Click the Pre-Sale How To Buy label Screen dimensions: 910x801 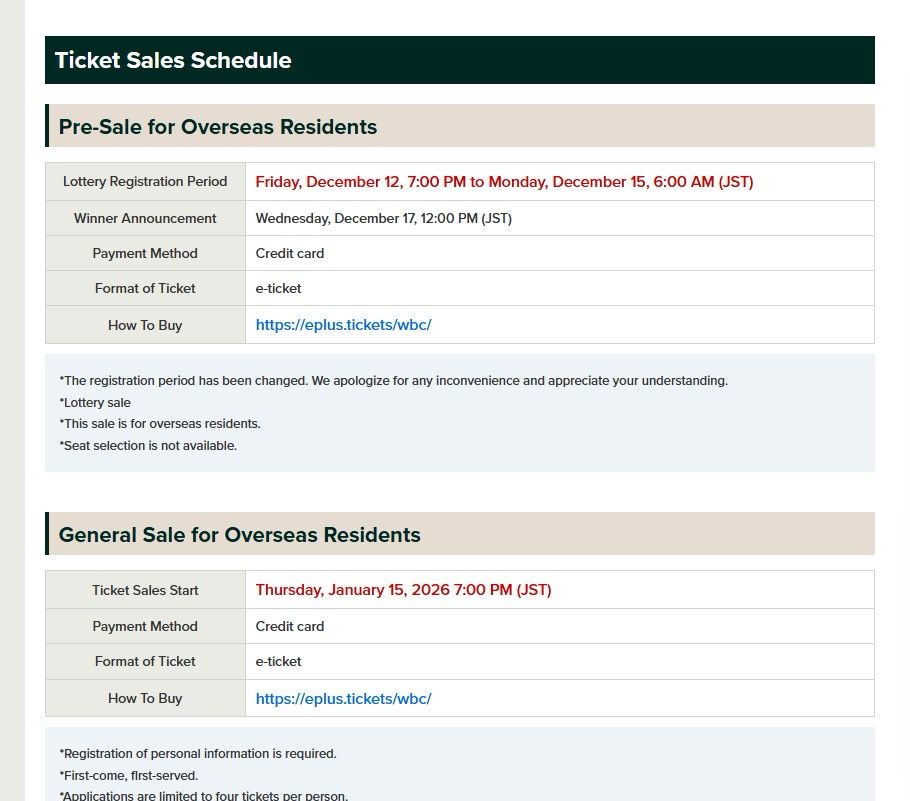click(145, 325)
